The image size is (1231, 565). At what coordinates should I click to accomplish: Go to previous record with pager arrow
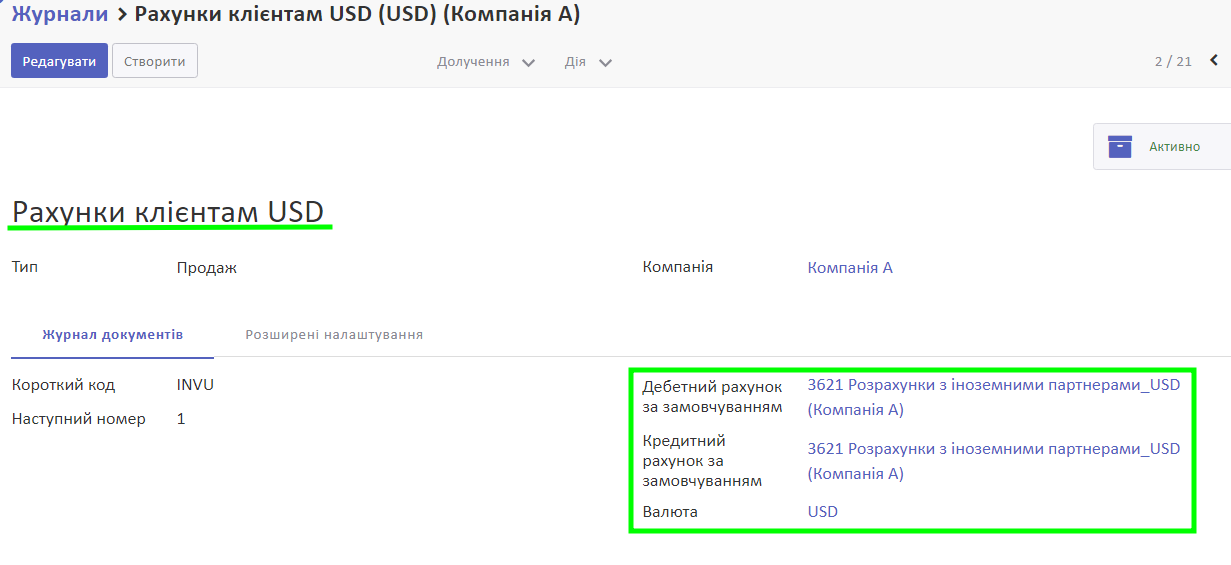pyautogui.click(x=1214, y=61)
